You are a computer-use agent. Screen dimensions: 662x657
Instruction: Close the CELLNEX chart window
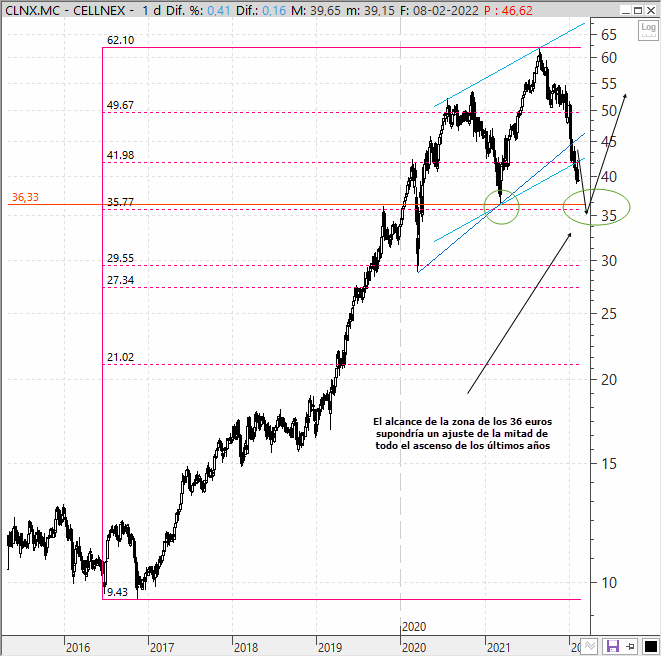click(651, 10)
